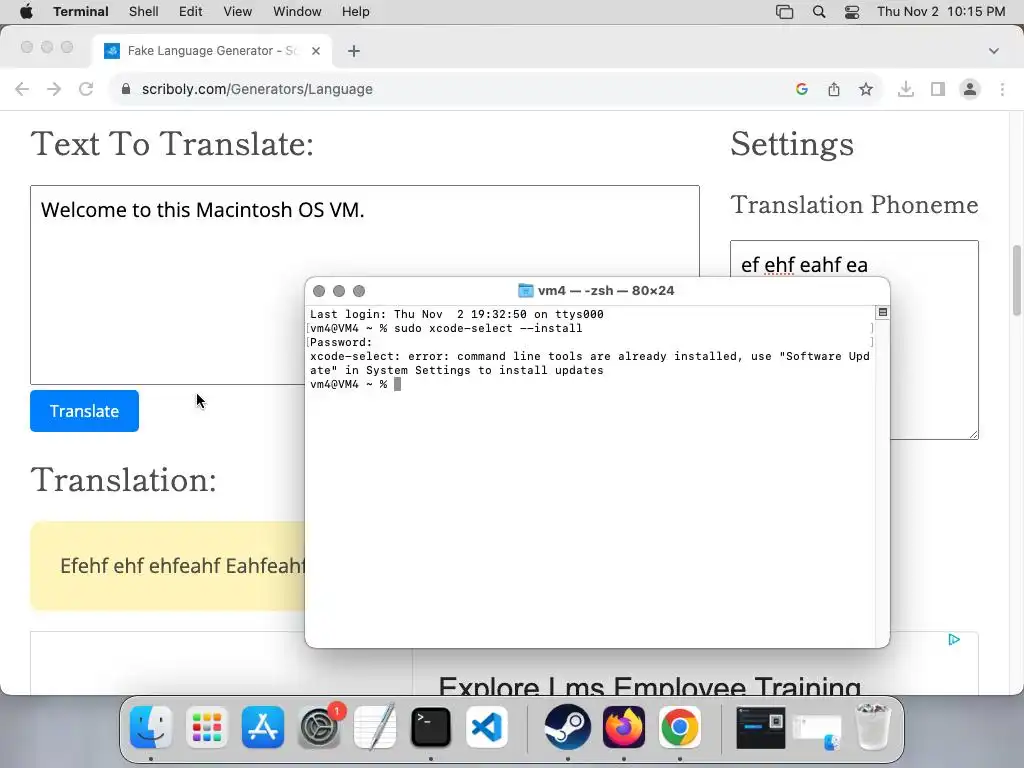Close the Fake Language Generator tab

click(x=316, y=51)
